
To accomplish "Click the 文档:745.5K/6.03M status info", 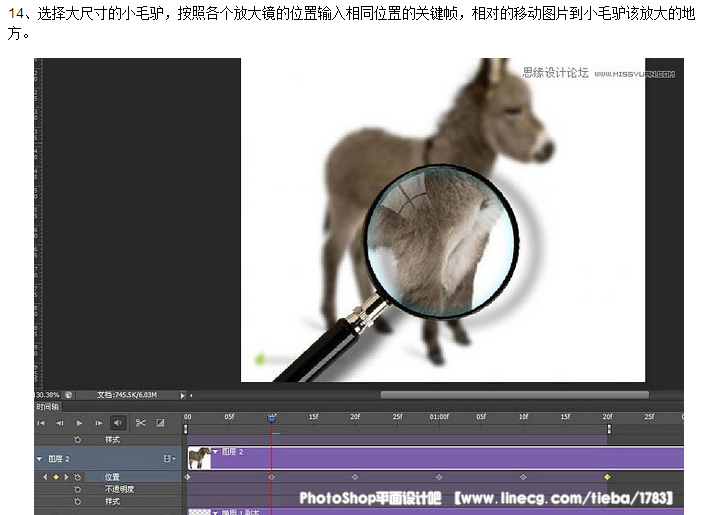I will 127,395.
